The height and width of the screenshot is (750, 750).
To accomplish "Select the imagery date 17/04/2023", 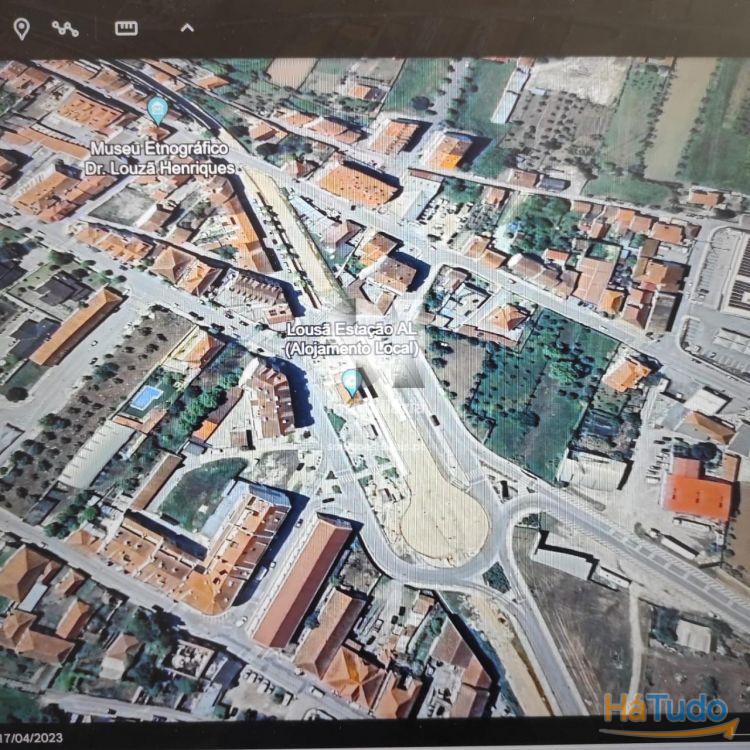I will coord(32,738).
